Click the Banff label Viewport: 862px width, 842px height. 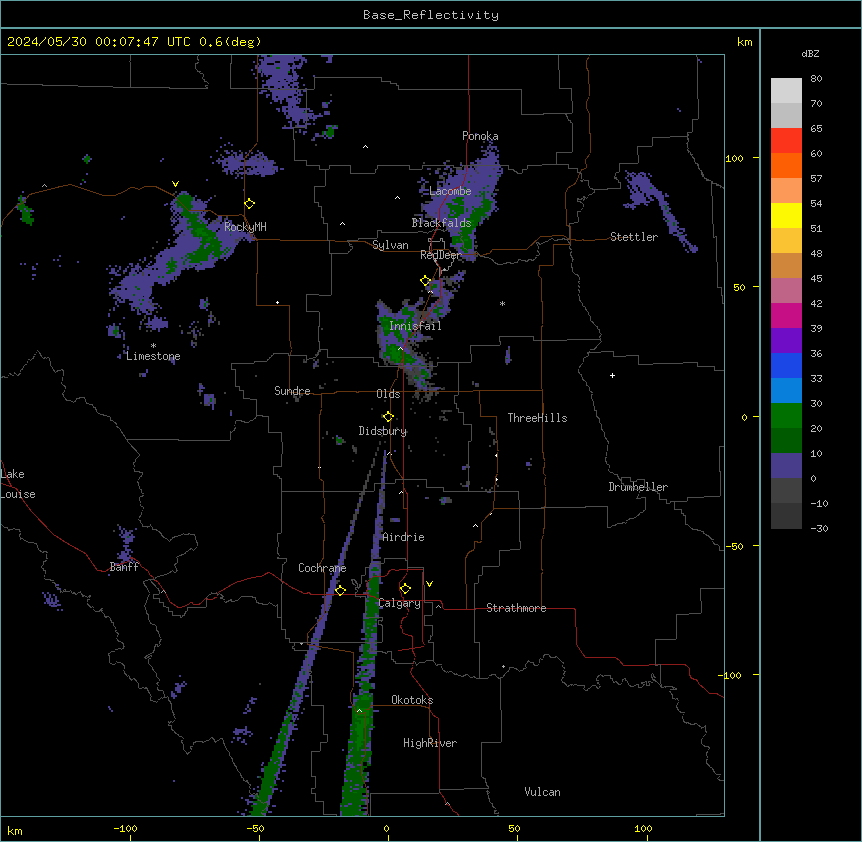124,567
